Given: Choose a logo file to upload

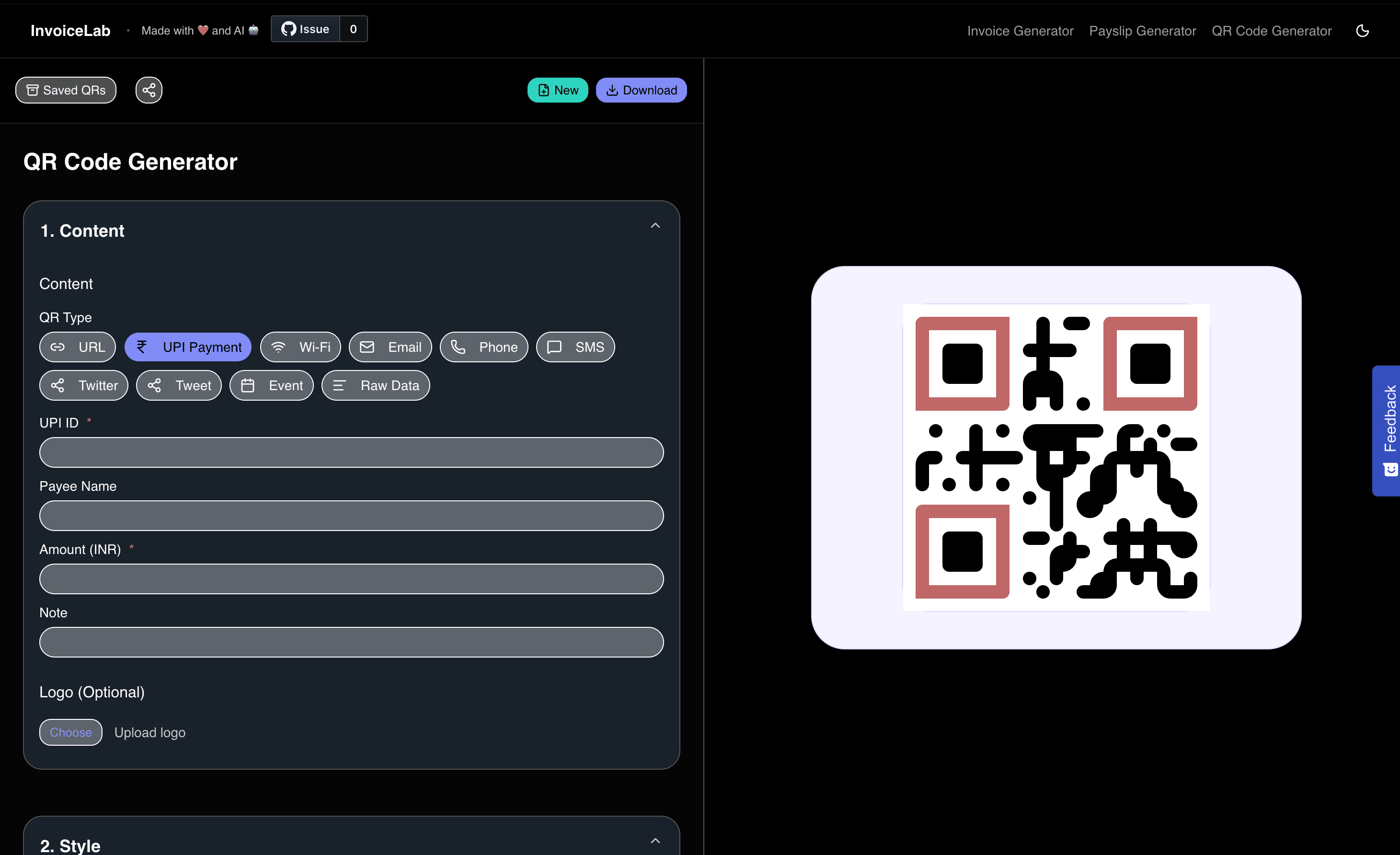Looking at the screenshot, I should tap(70, 732).
